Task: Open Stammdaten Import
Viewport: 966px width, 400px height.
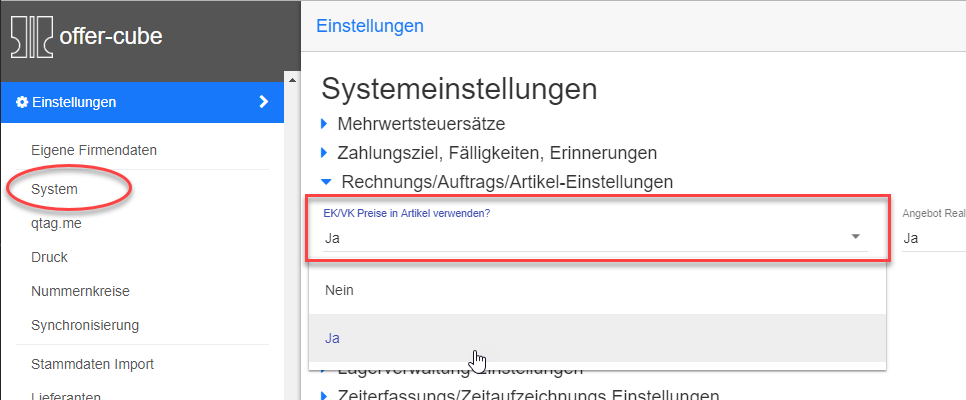Action: click(92, 364)
